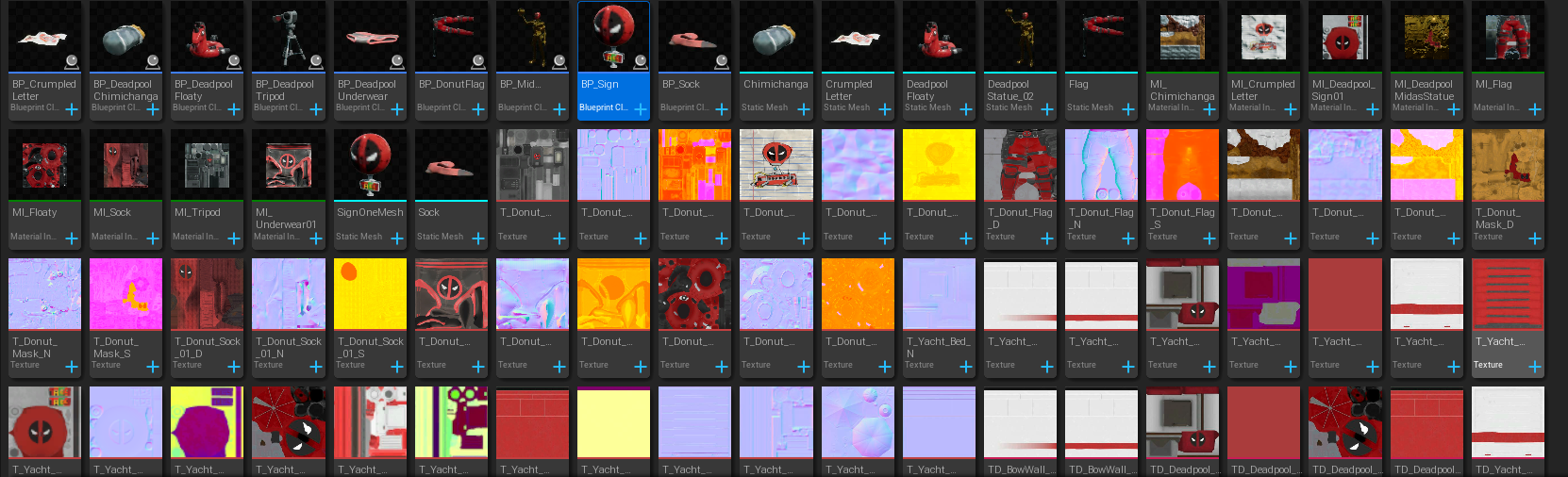
Task: Click the plus icon on Flag Static Mesh tile
Action: (x=1128, y=110)
